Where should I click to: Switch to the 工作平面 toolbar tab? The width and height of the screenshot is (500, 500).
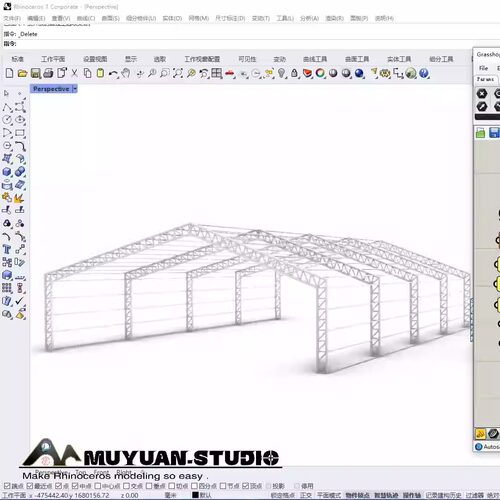click(53, 59)
